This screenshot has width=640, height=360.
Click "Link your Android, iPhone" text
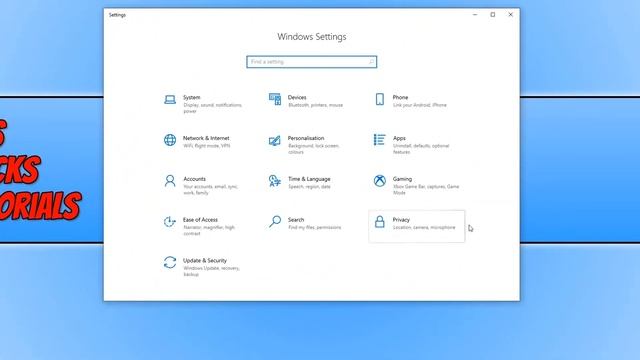(x=420, y=105)
